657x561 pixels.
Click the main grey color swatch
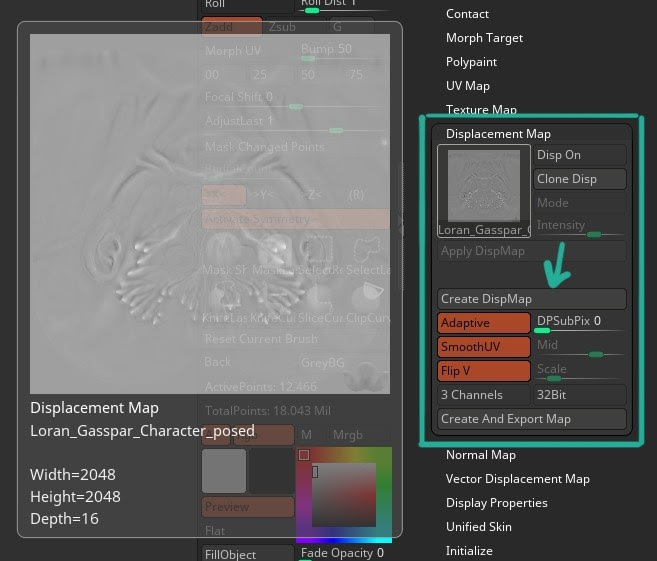coord(224,471)
